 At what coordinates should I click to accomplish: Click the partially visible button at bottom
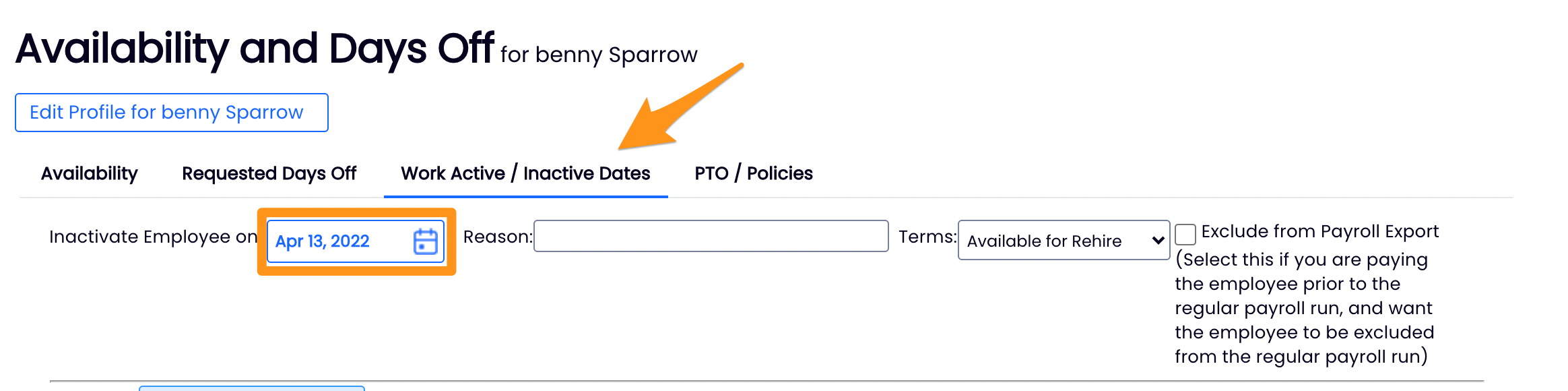(x=251, y=388)
